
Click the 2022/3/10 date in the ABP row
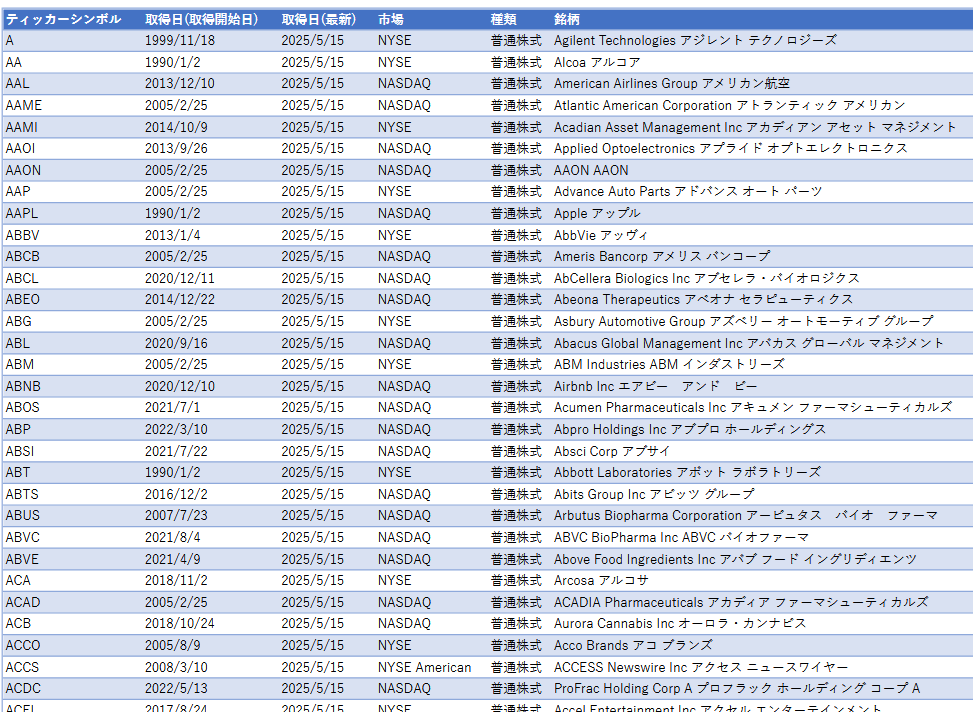[x=176, y=429]
